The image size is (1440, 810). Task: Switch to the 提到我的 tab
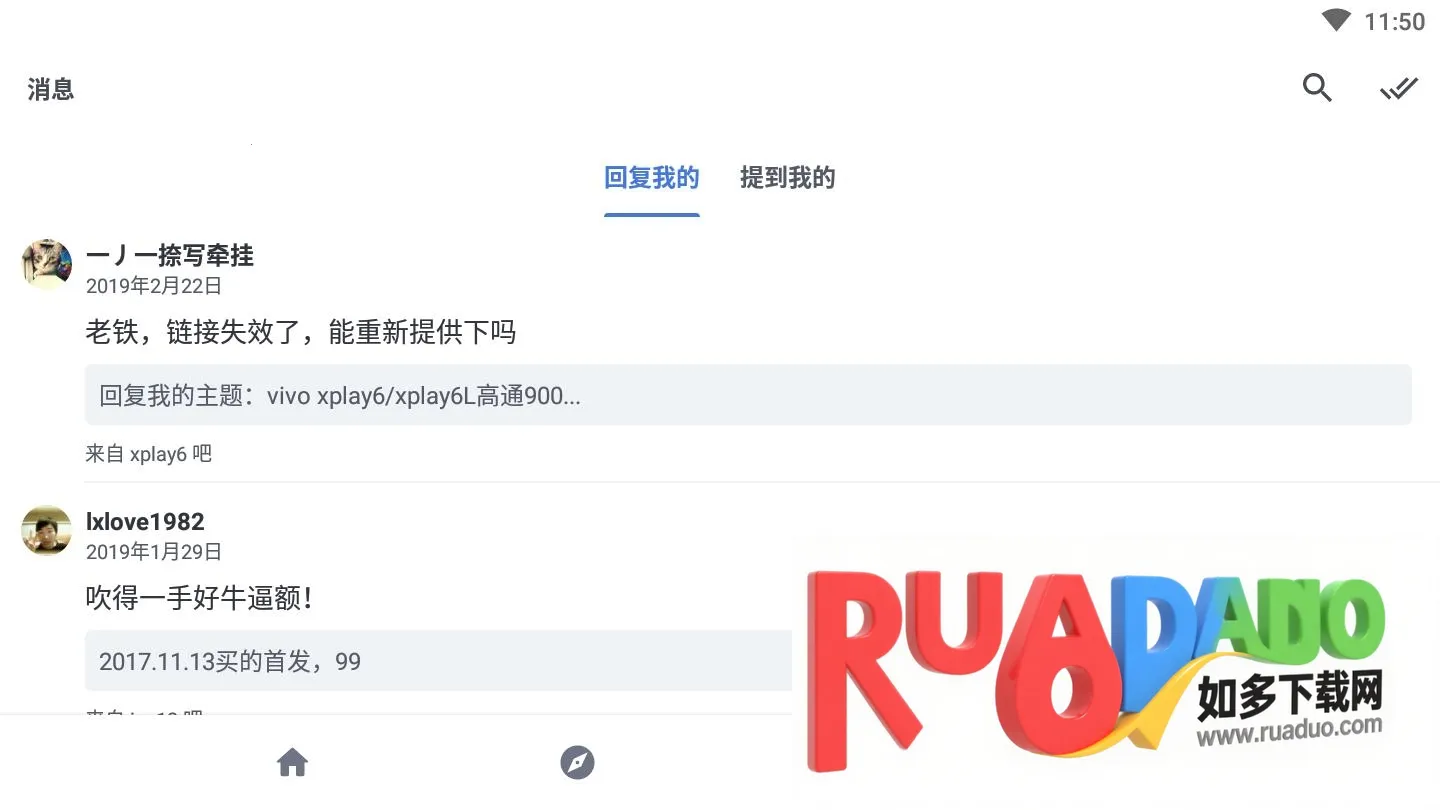pyautogui.click(x=787, y=178)
